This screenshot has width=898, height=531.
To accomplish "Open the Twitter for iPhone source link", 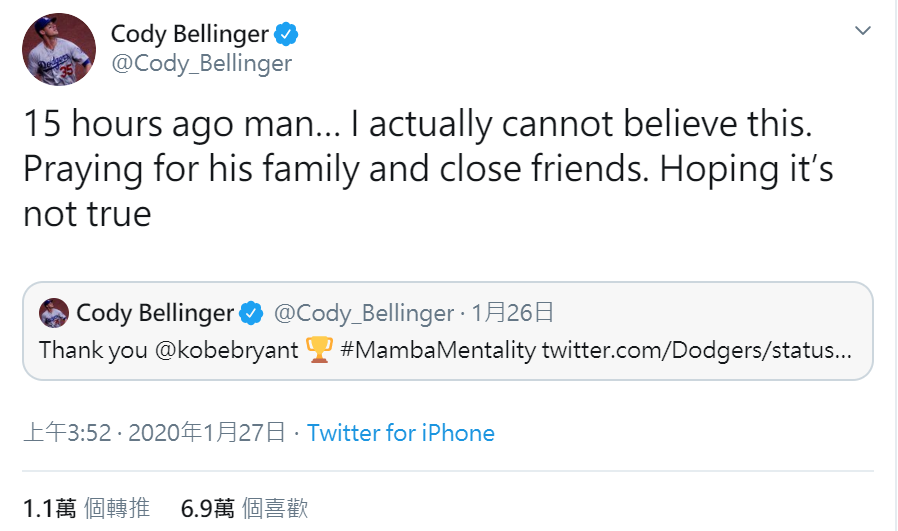I will pyautogui.click(x=401, y=433).
